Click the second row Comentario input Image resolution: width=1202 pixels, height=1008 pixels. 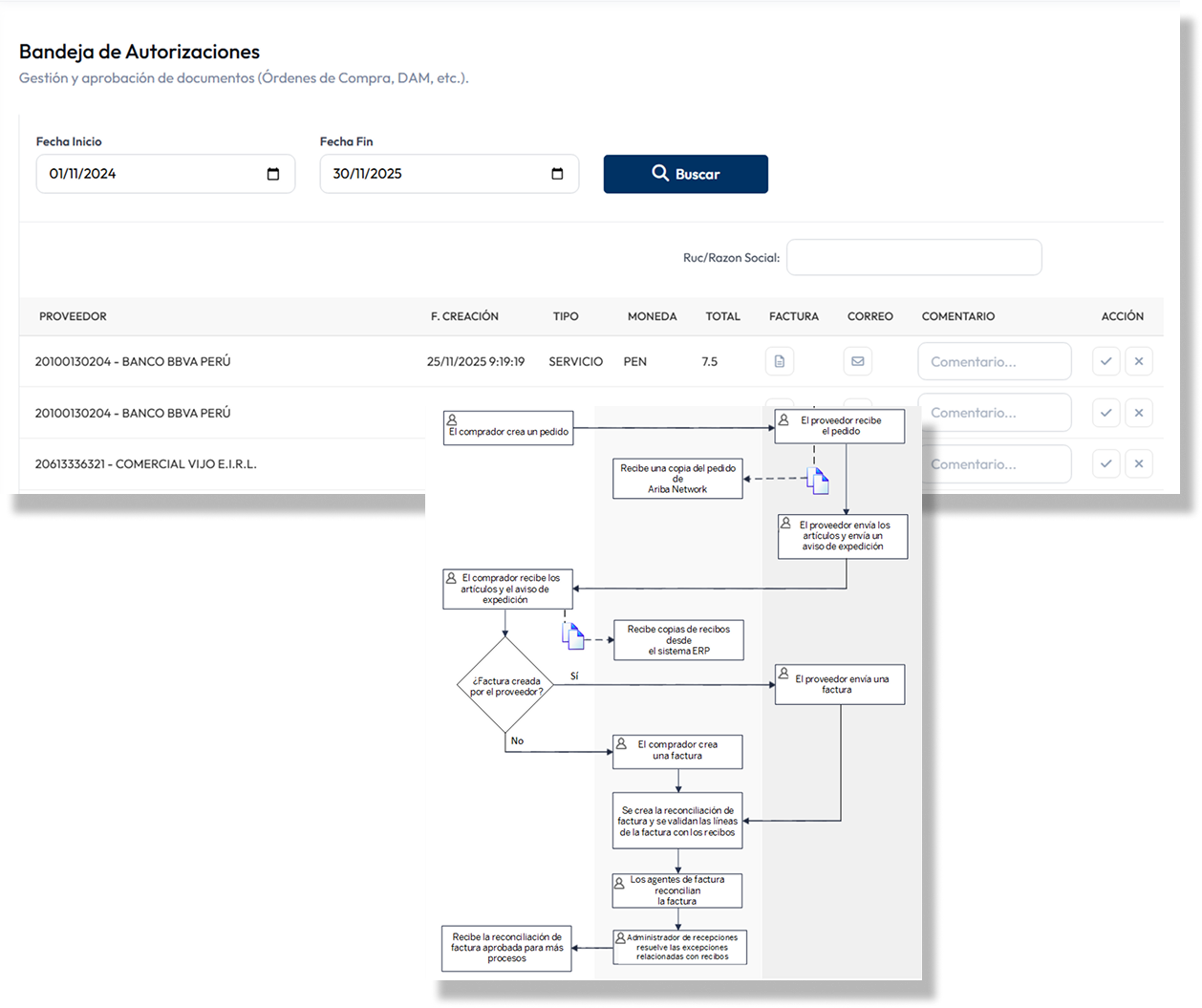tap(994, 413)
